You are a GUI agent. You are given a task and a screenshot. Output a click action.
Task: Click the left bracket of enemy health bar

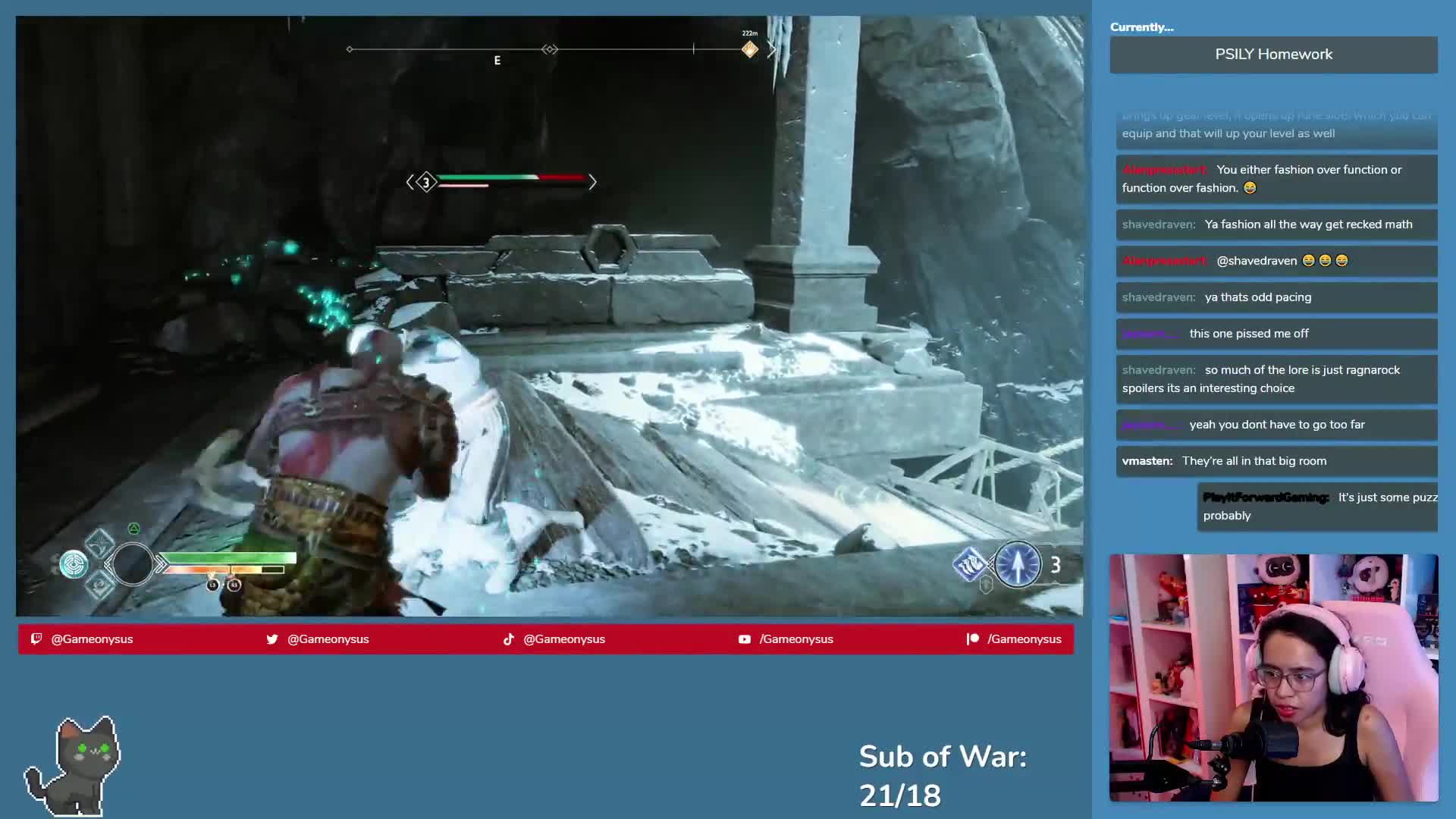pyautogui.click(x=410, y=182)
